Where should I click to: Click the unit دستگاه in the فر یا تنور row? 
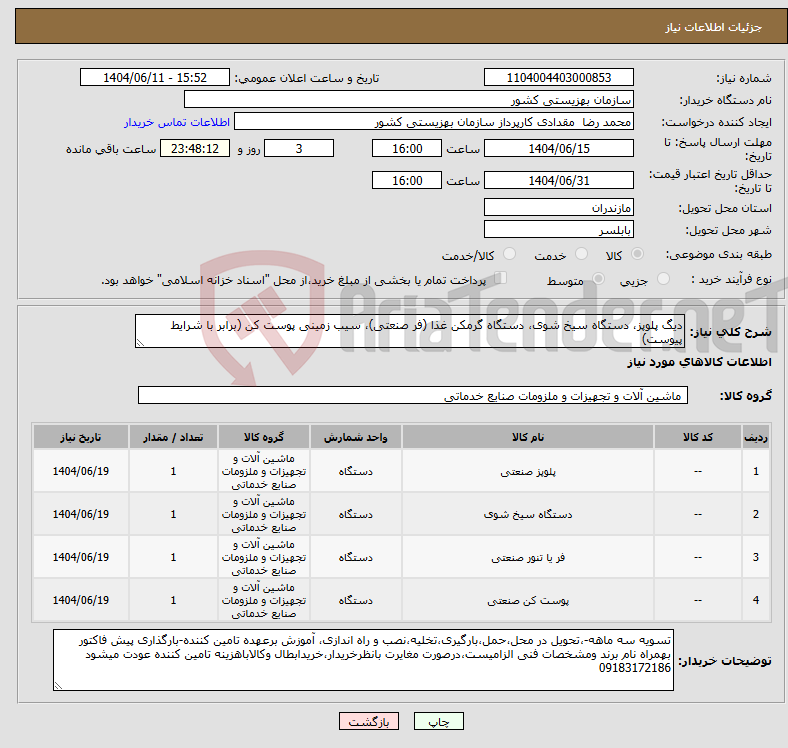pos(355,557)
